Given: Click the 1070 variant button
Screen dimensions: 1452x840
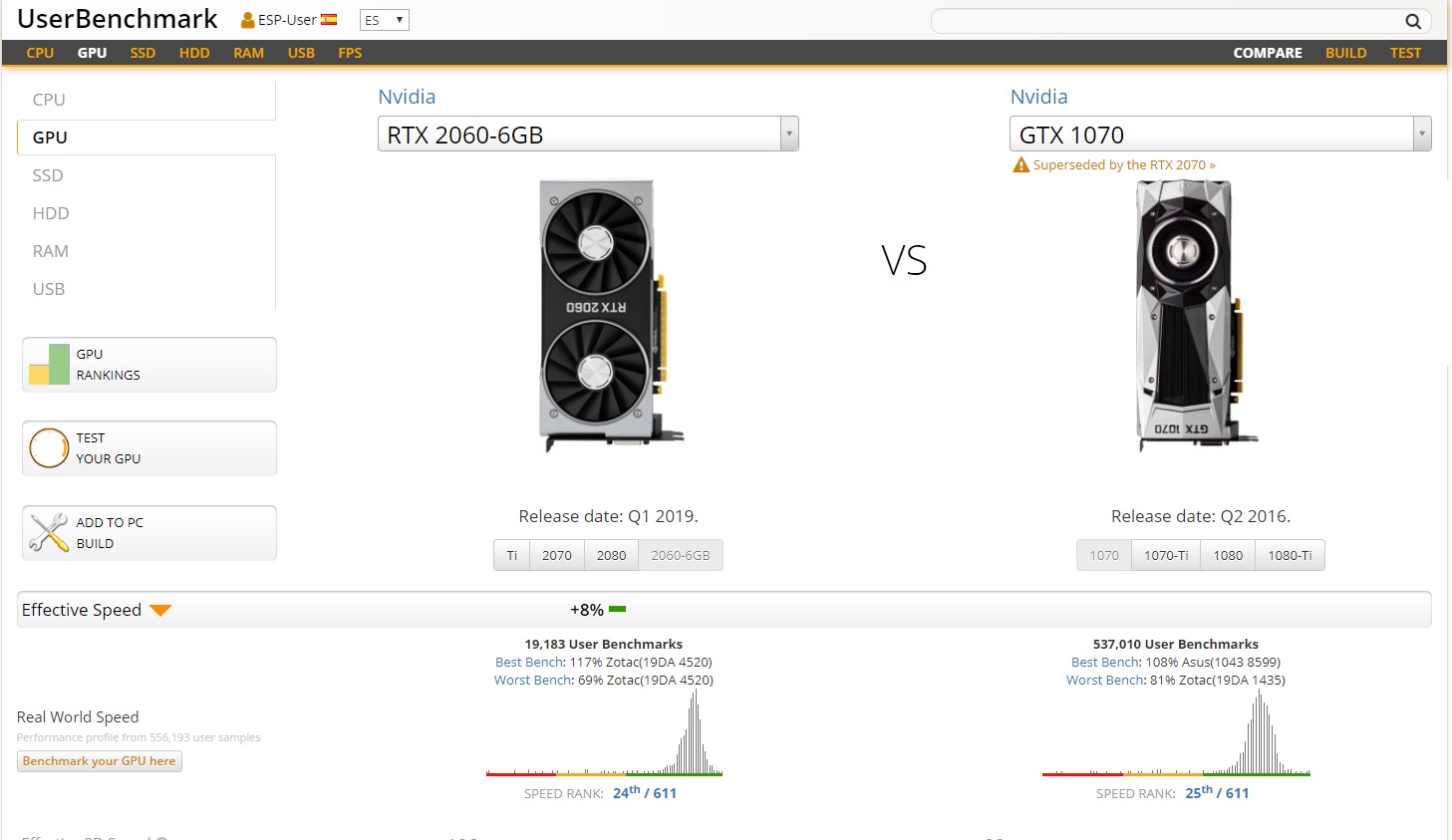Looking at the screenshot, I should [x=1104, y=555].
